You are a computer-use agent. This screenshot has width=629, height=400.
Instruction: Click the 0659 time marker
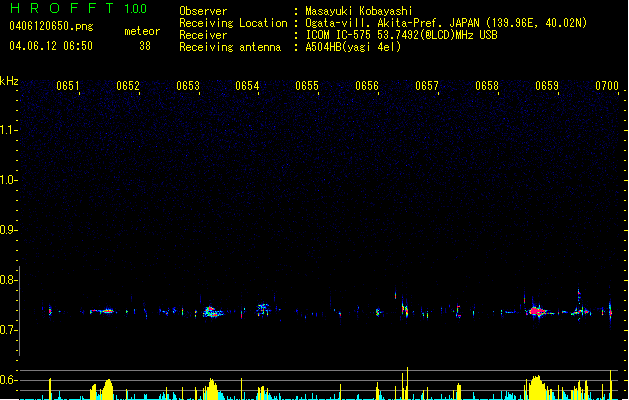click(547, 86)
